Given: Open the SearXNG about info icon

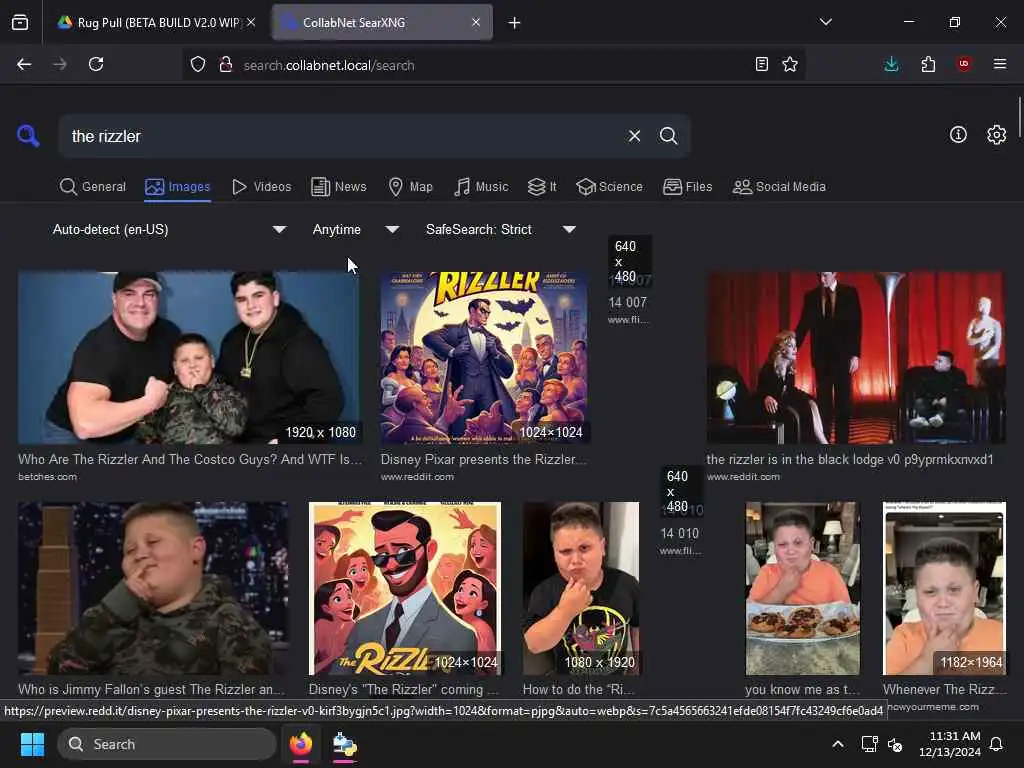Looking at the screenshot, I should pos(958,135).
